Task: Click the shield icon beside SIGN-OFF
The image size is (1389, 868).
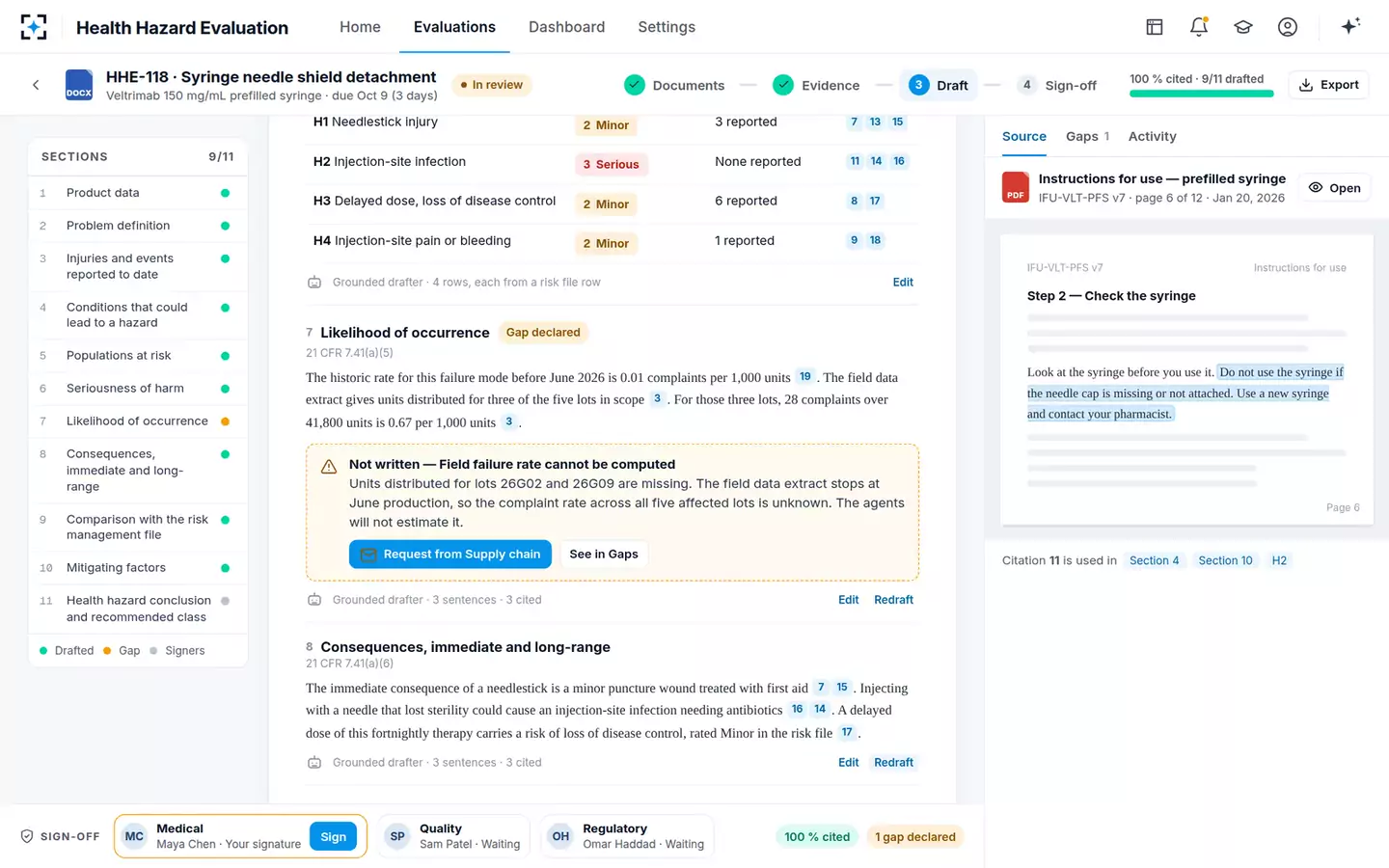Action: (27, 837)
